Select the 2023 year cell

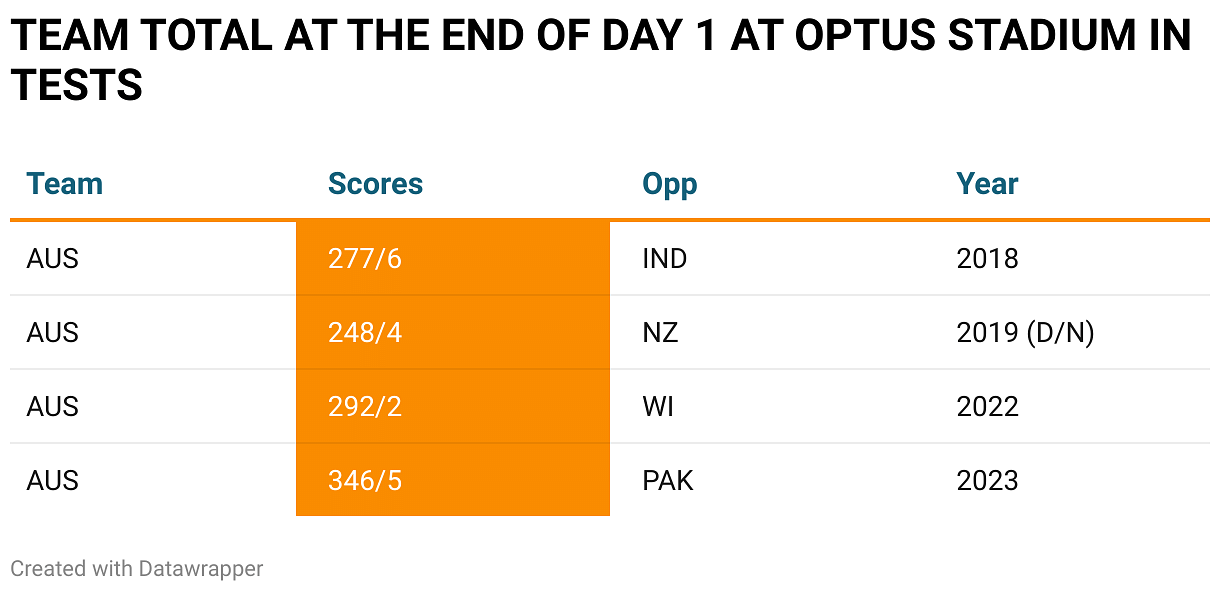coord(987,481)
